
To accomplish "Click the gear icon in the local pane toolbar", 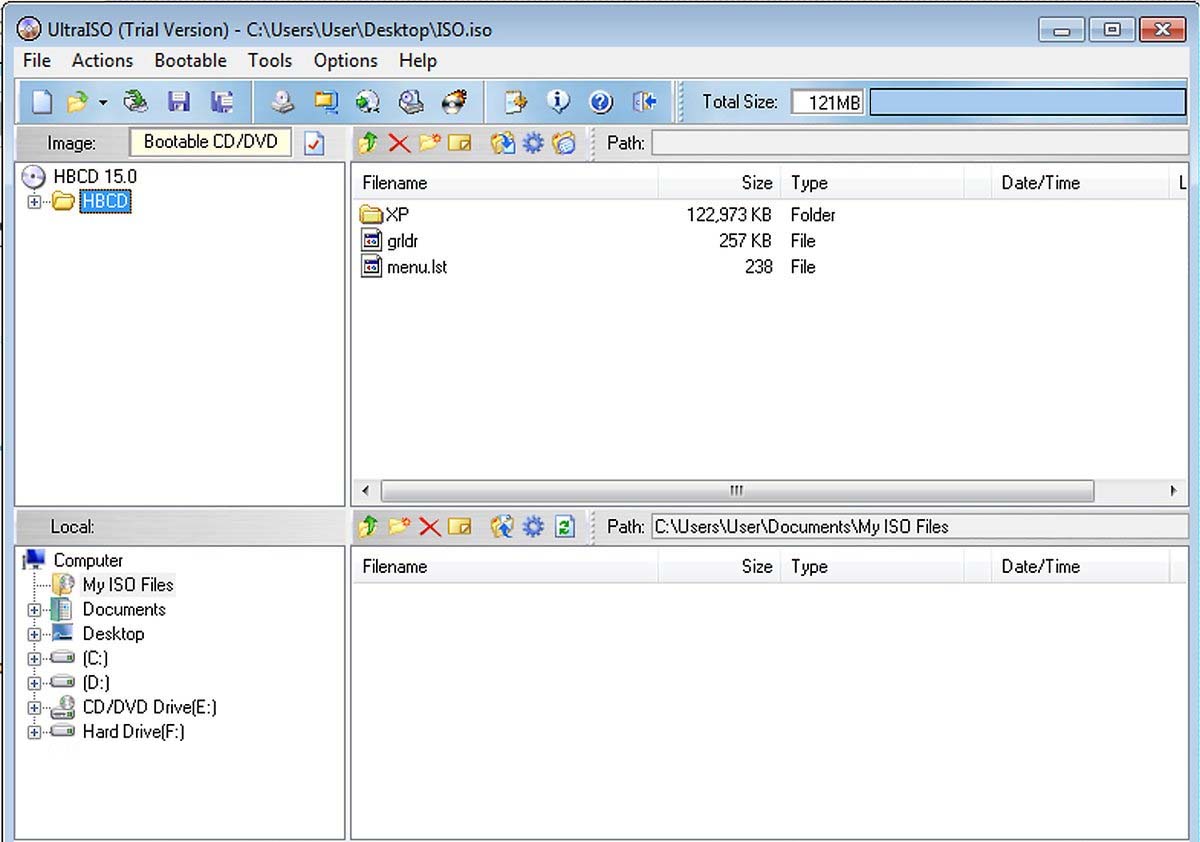I will 533,526.
